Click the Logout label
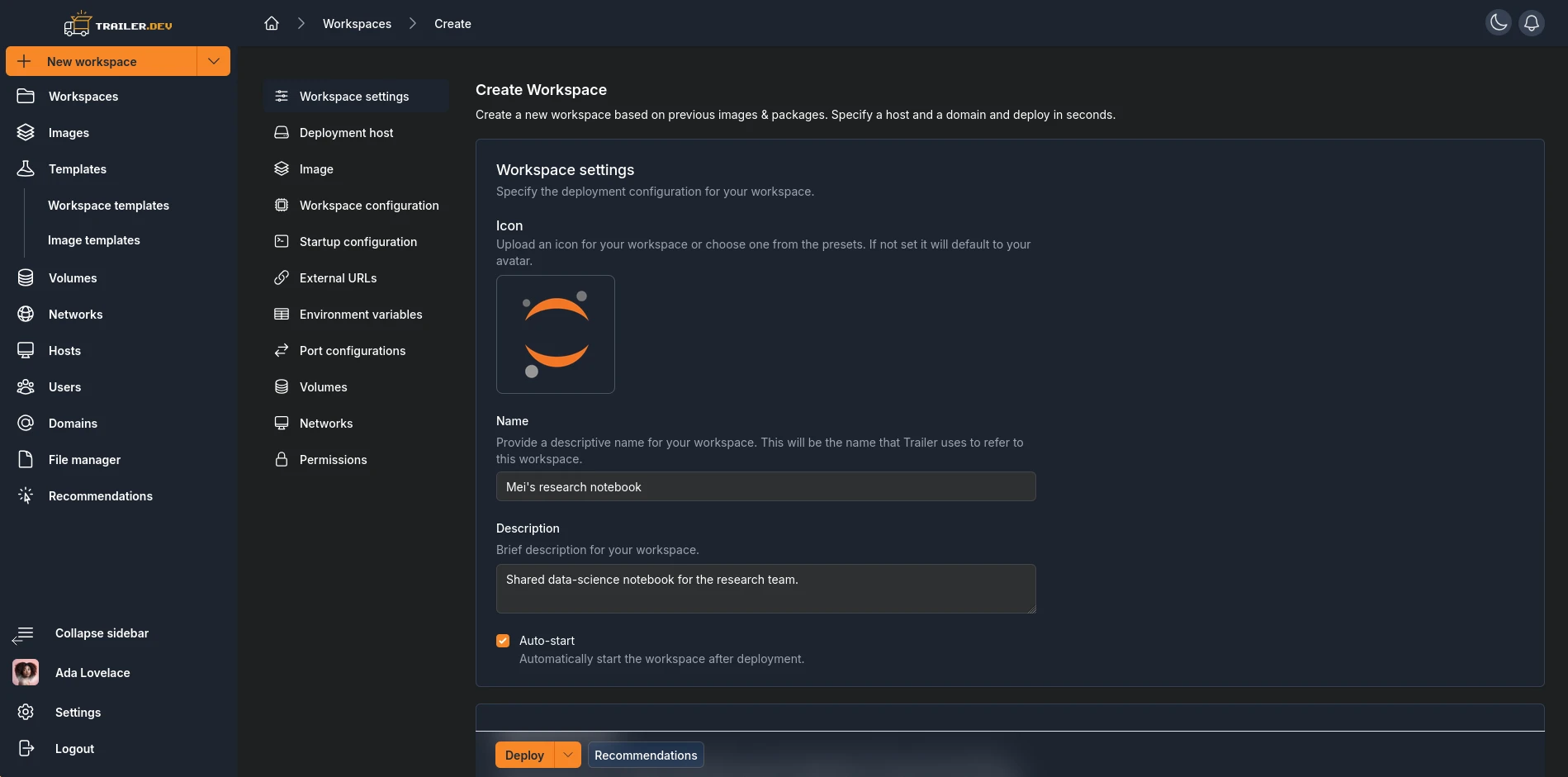This screenshot has height=777, width=1568. (x=74, y=748)
